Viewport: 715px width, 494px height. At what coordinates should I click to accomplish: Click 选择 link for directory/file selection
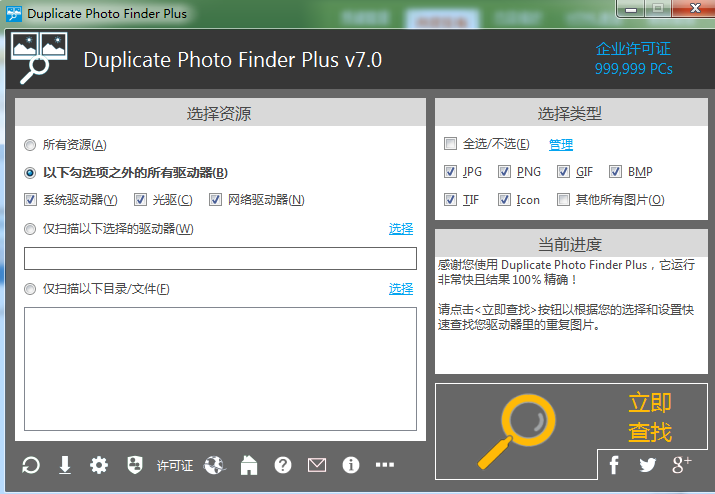coord(401,289)
